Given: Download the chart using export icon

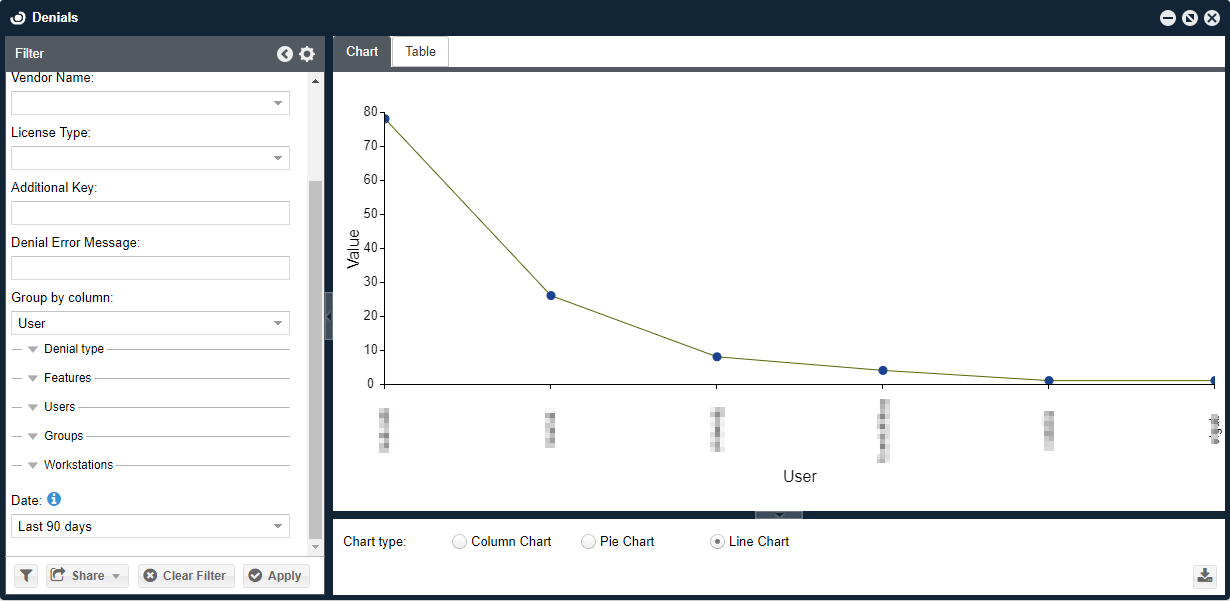Looking at the screenshot, I should (1204, 576).
